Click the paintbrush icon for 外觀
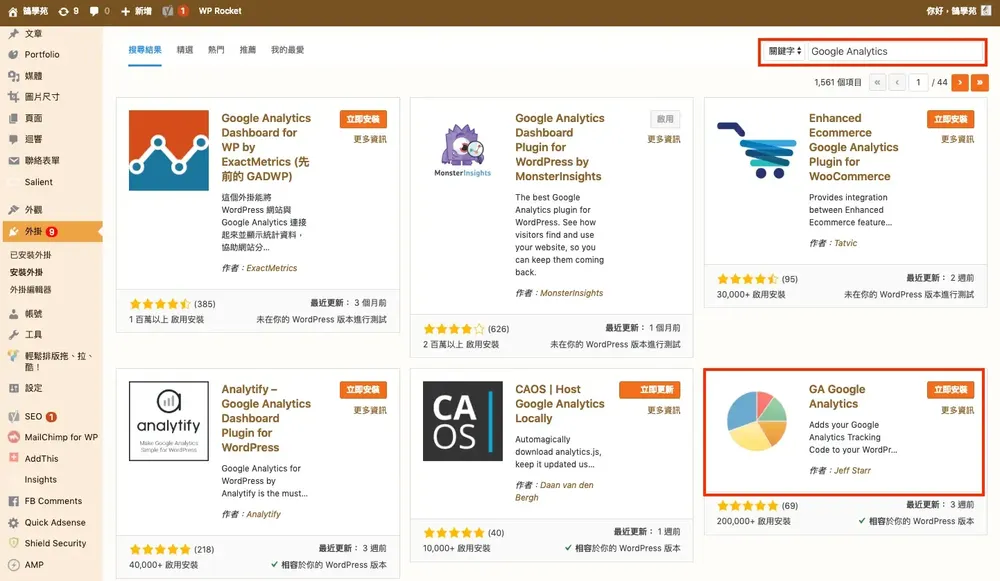The height and width of the screenshot is (581, 1000). [x=13, y=210]
